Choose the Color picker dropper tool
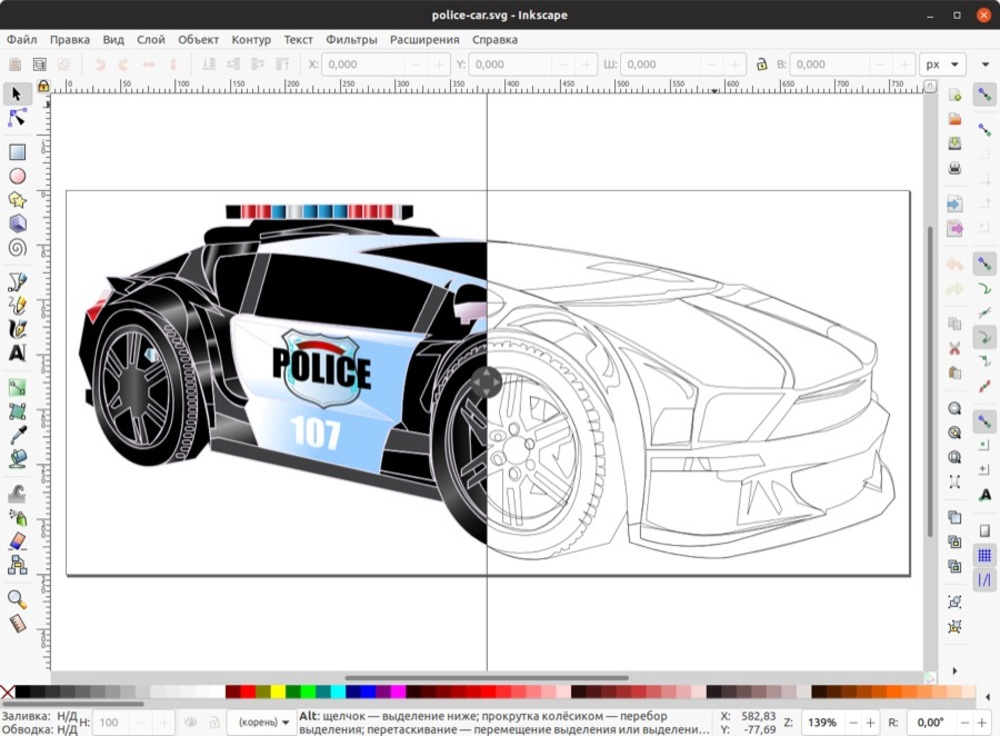This screenshot has height=736, width=1000. (17, 435)
